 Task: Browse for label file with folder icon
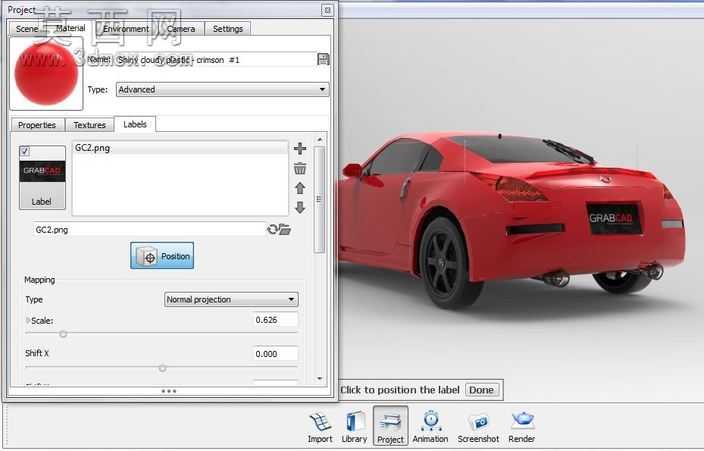pyautogui.click(x=285, y=230)
